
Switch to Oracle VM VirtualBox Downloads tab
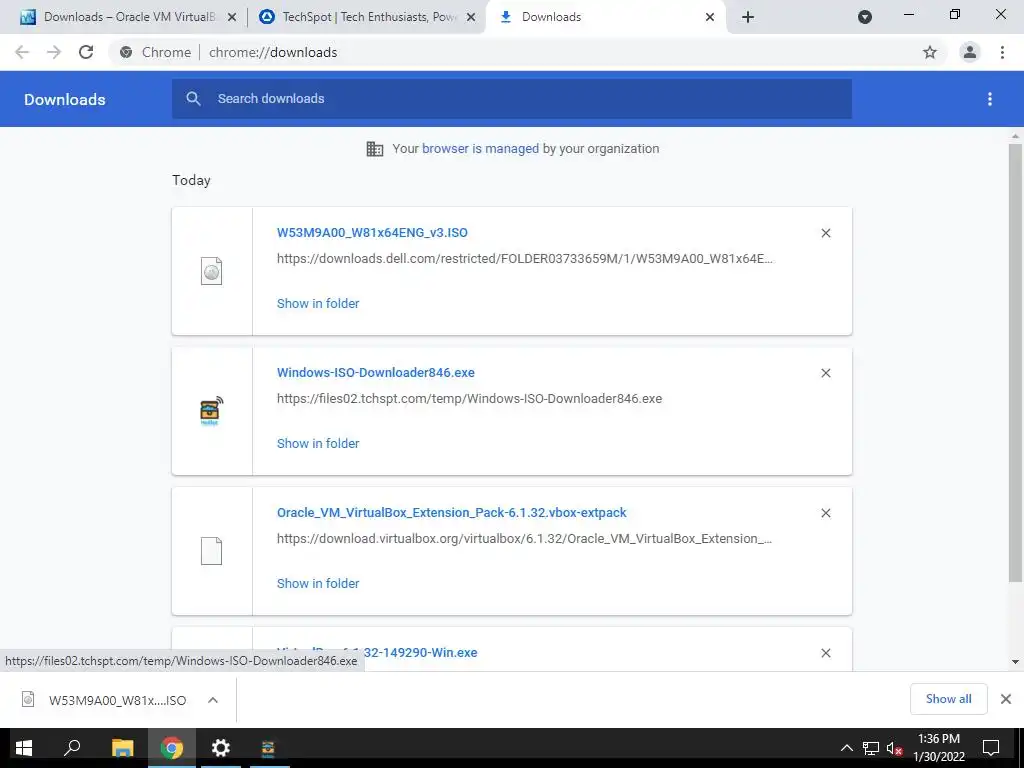coord(128,17)
